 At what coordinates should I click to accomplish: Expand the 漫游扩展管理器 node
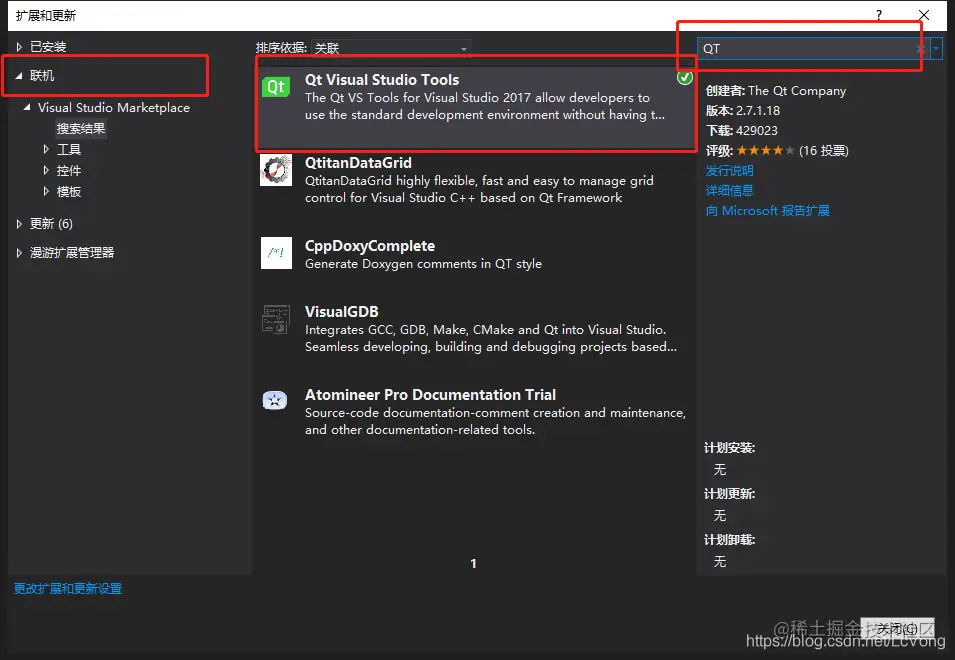(x=19, y=253)
